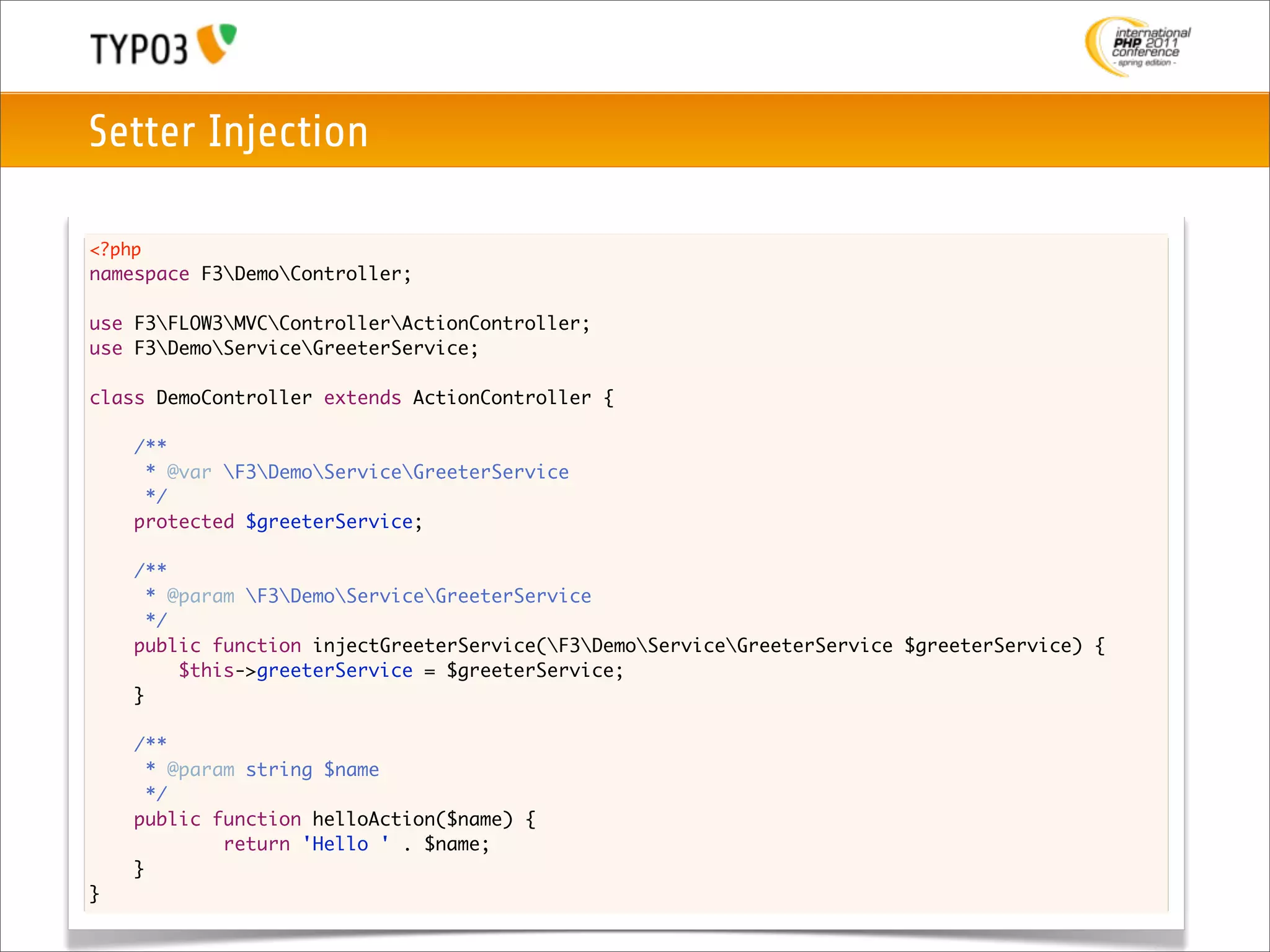The image size is (1270, 952).
Task: Select the Setter Injection slide title
Action: tap(229, 131)
